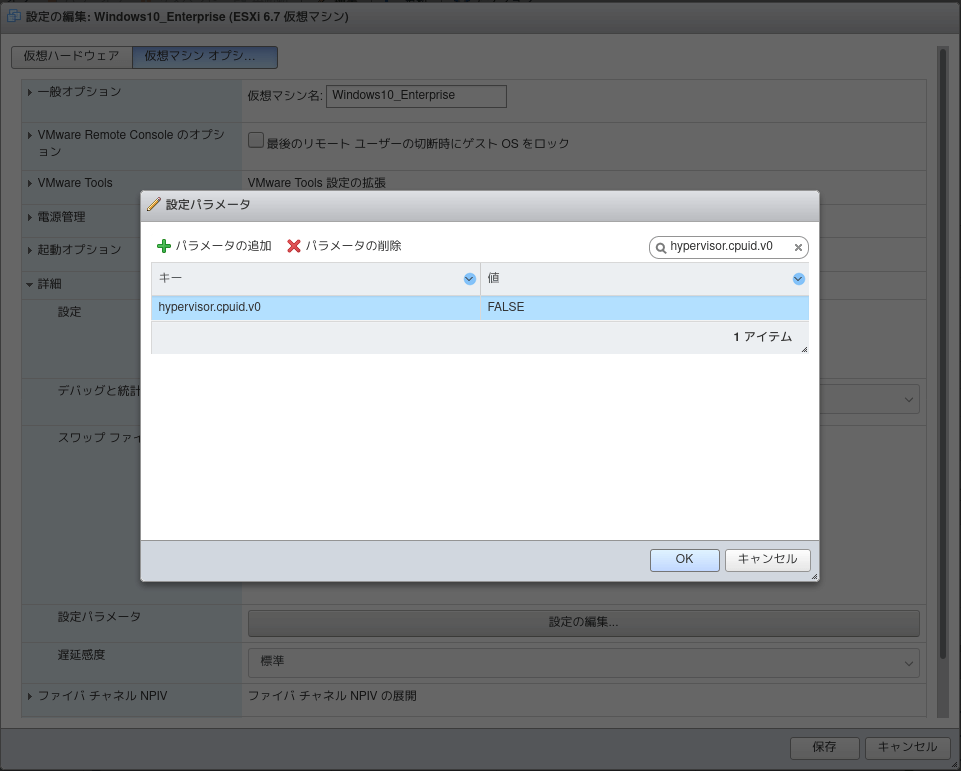This screenshot has width=961, height=771.
Task: Click OK in the 設定パラメータ dialog
Action: point(685,560)
